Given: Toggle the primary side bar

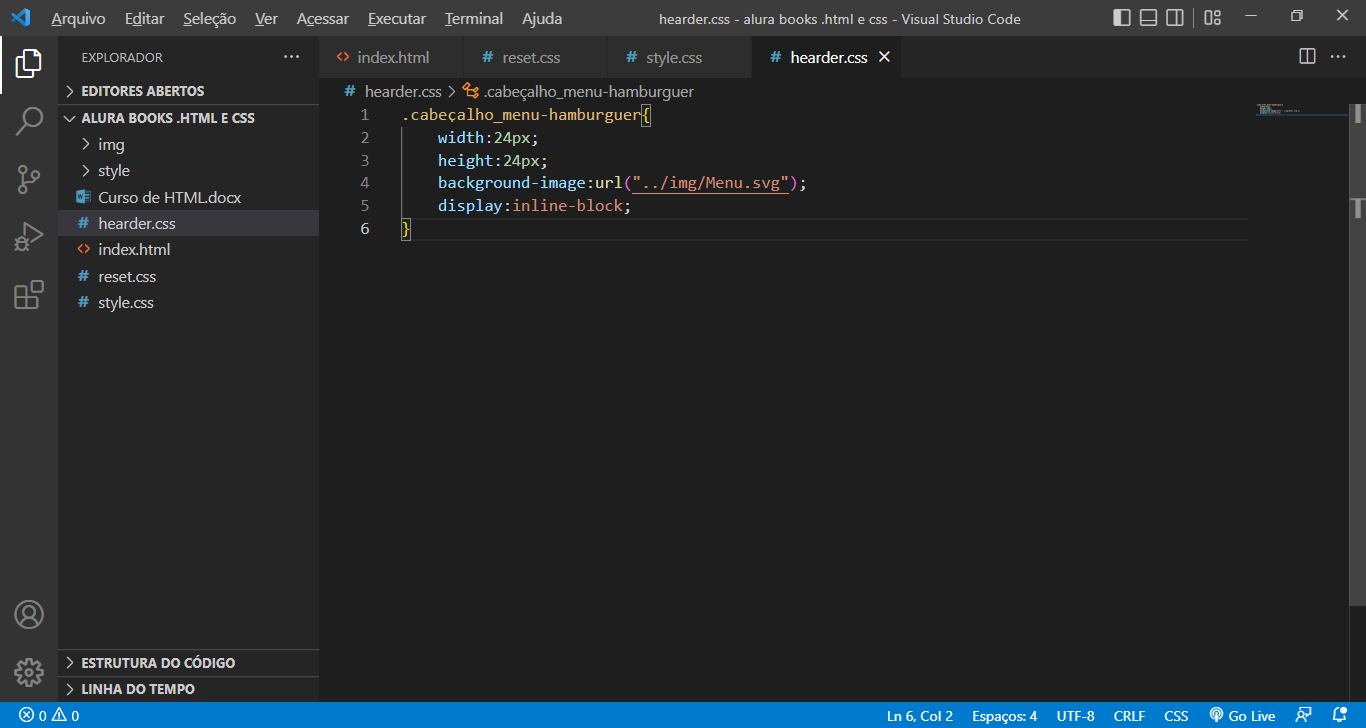Looking at the screenshot, I should (x=1122, y=18).
